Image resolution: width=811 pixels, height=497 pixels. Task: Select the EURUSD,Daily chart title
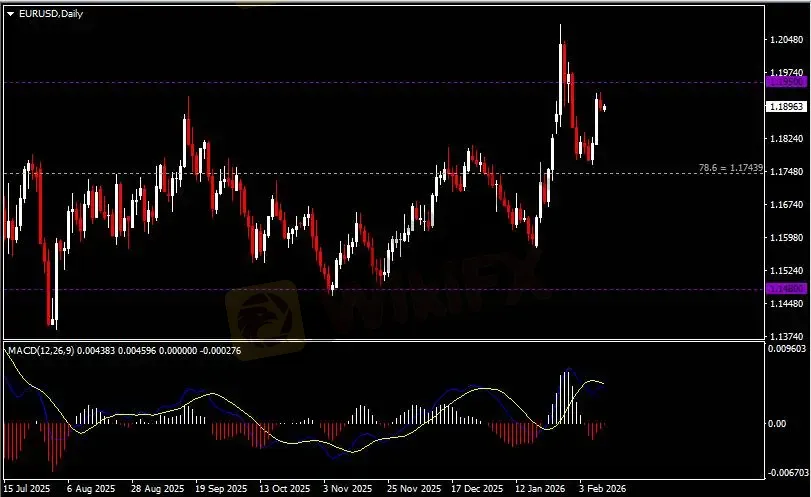(51, 14)
